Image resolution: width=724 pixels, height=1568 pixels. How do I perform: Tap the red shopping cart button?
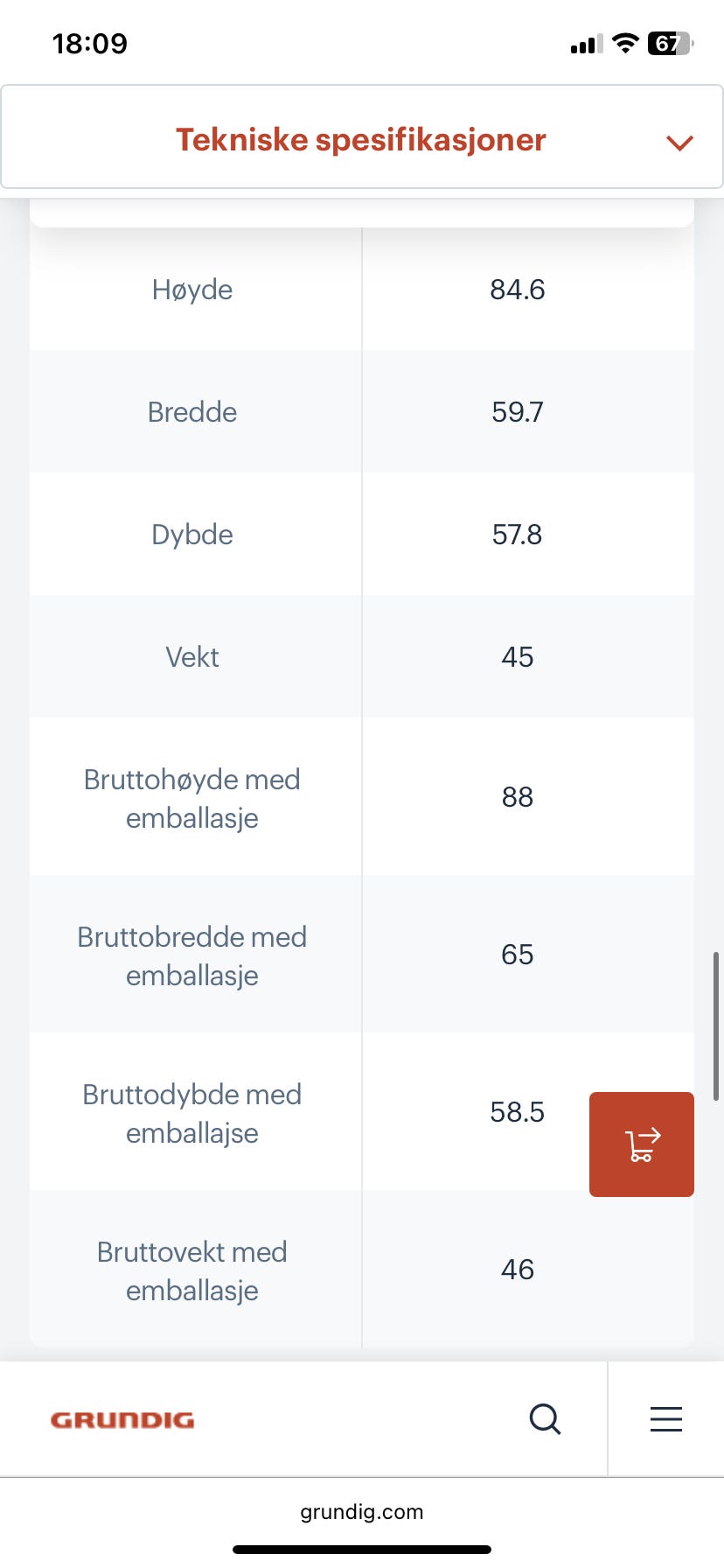pos(641,1144)
